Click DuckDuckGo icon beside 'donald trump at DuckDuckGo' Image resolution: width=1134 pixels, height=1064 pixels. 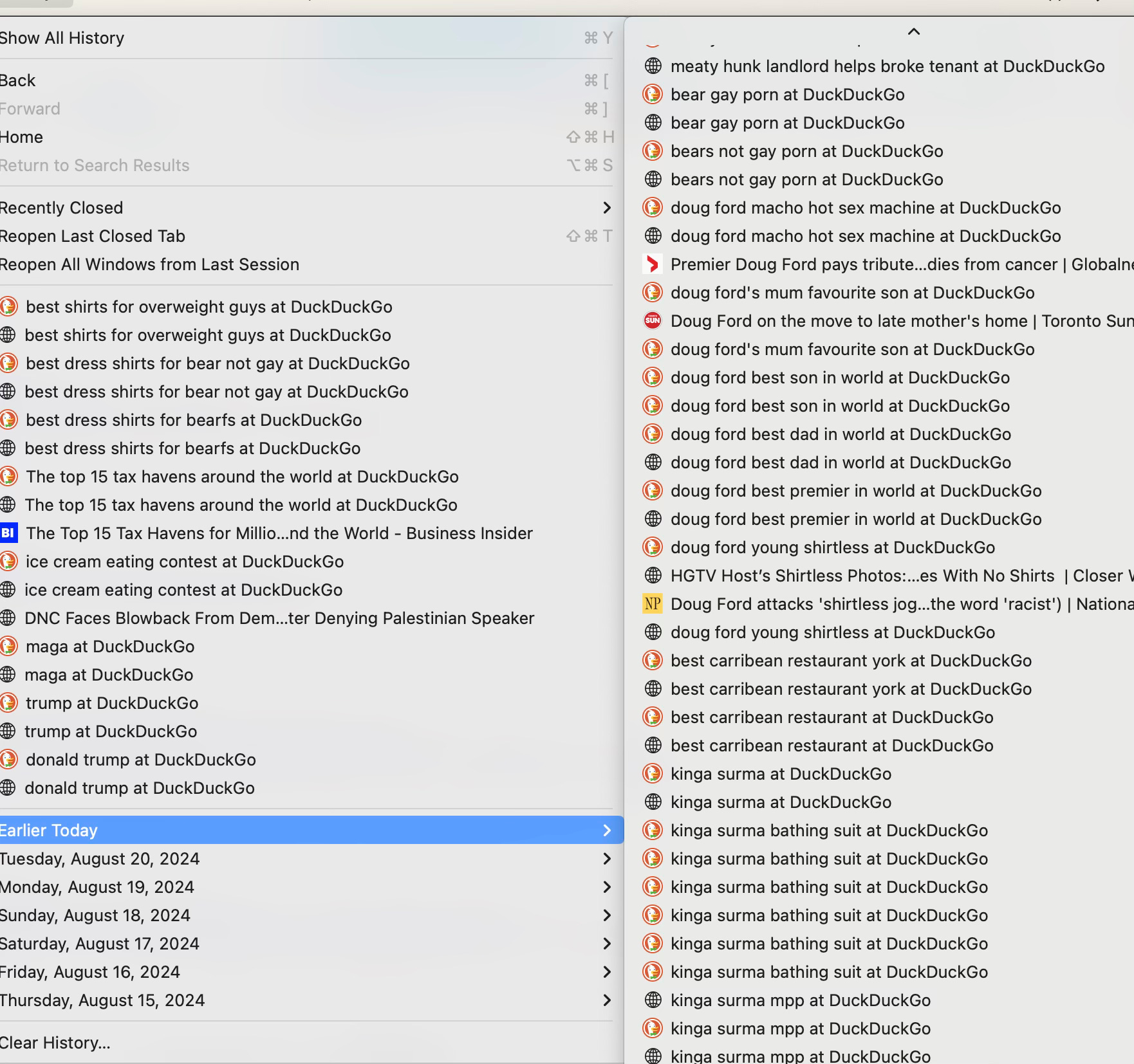click(8, 760)
